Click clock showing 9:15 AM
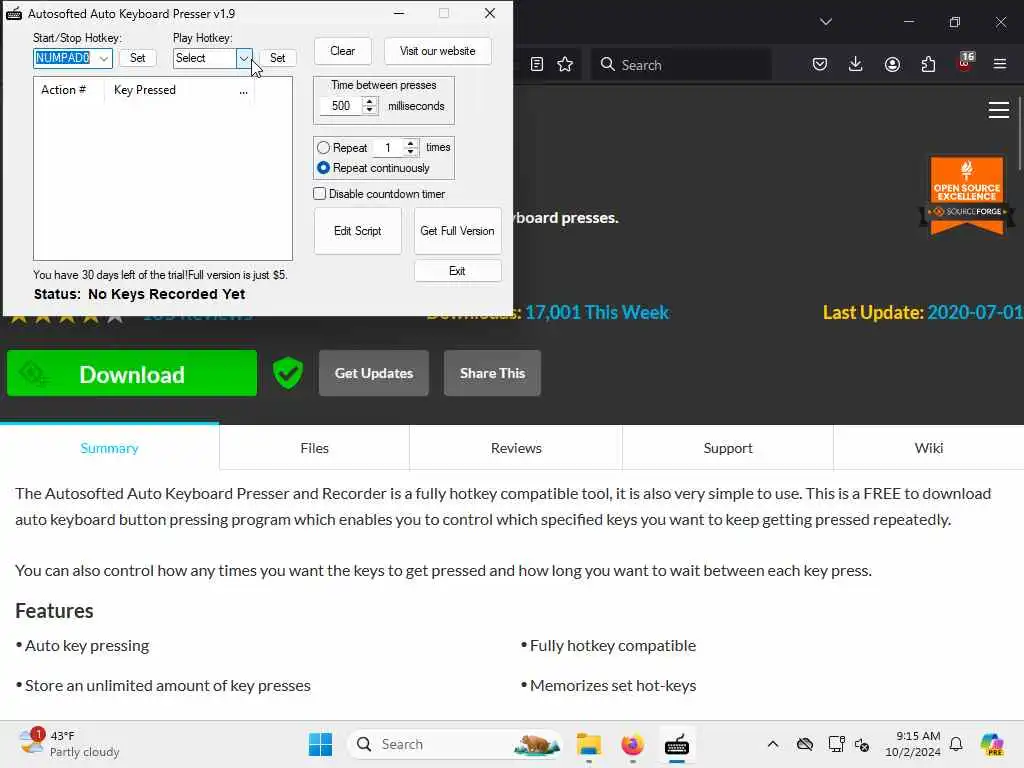 [x=912, y=744]
